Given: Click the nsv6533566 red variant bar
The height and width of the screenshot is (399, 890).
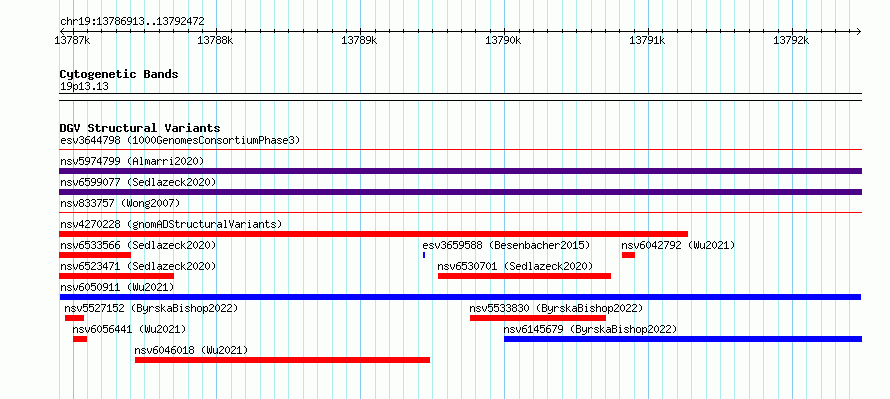Looking at the screenshot, I should point(95,255).
